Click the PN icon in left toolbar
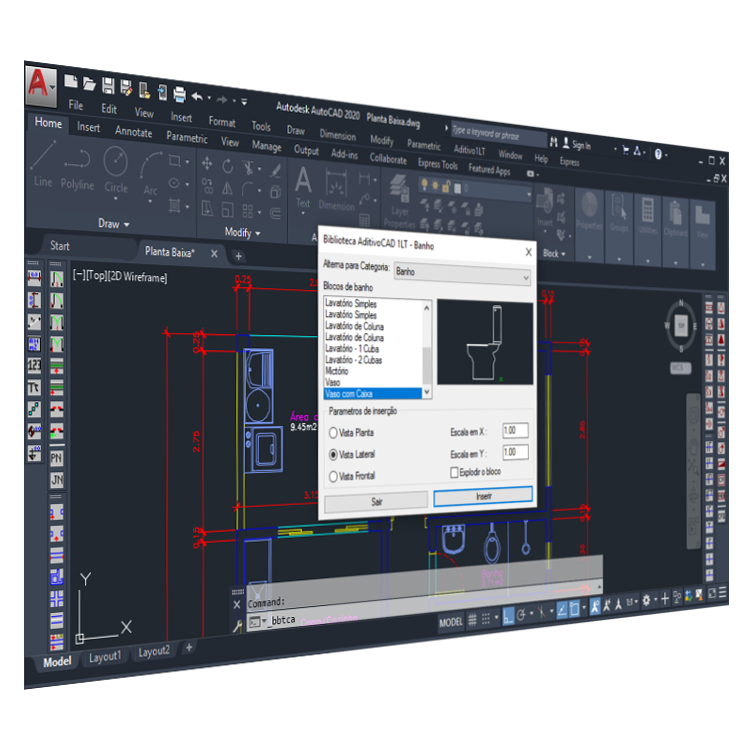Screen dimensions: 750x750 [x=56, y=458]
